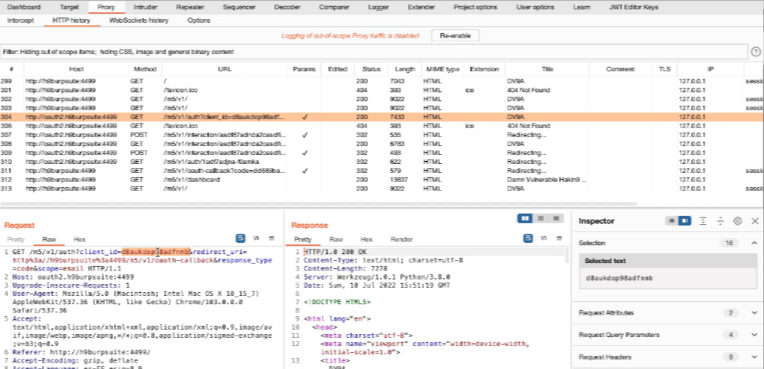Select history row 307 POST interaction request
764x369 pixels.
point(382,135)
